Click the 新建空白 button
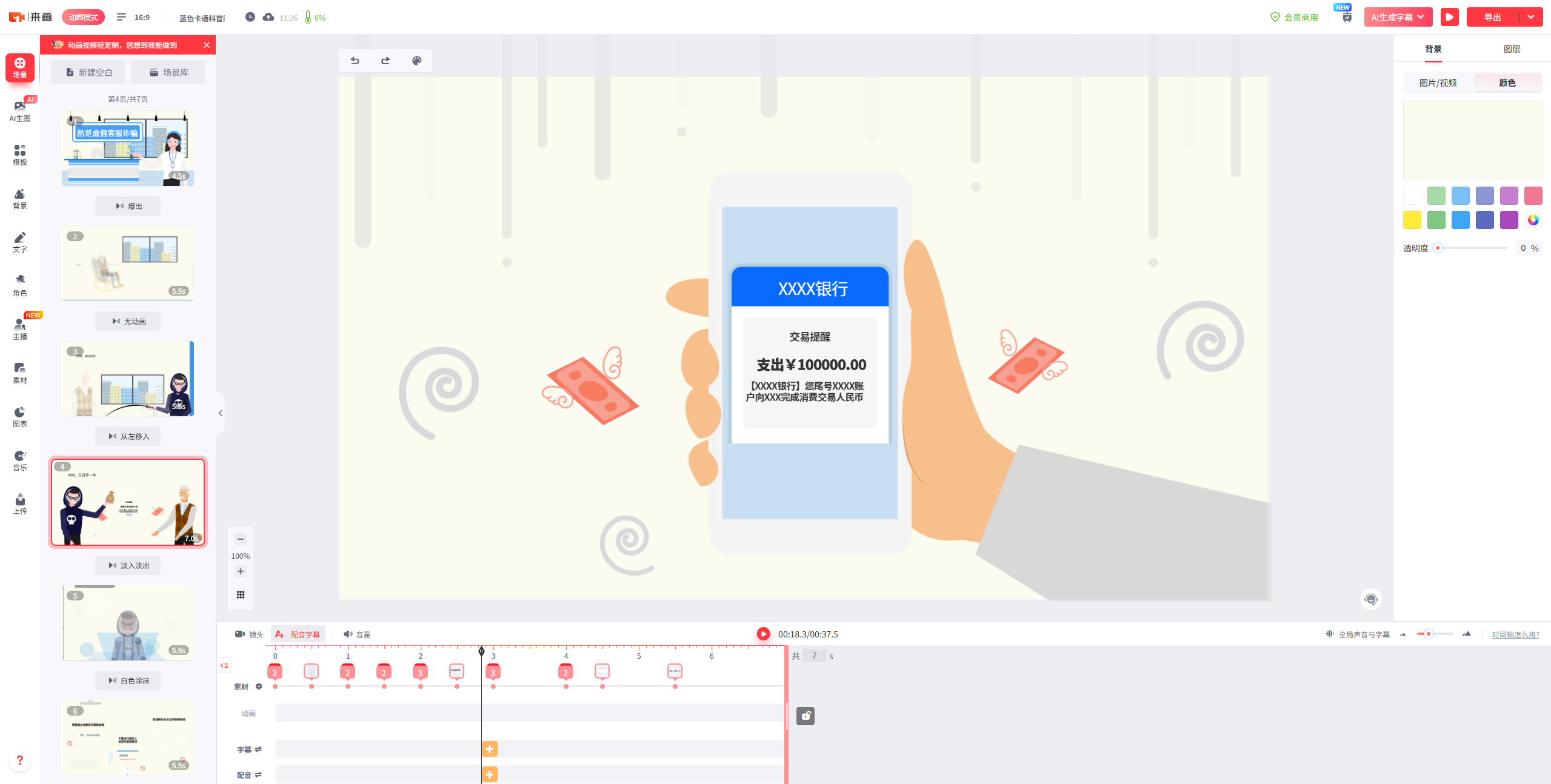Screen dimensions: 1551x784 tap(88, 72)
